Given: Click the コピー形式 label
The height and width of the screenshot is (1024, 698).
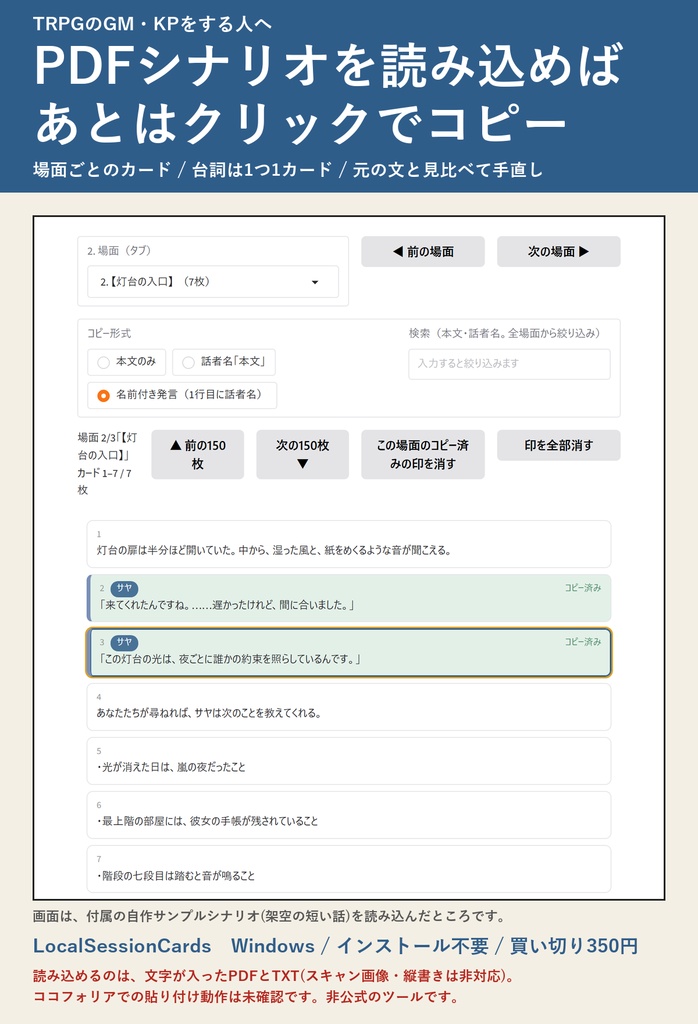Looking at the screenshot, I should point(109,333).
